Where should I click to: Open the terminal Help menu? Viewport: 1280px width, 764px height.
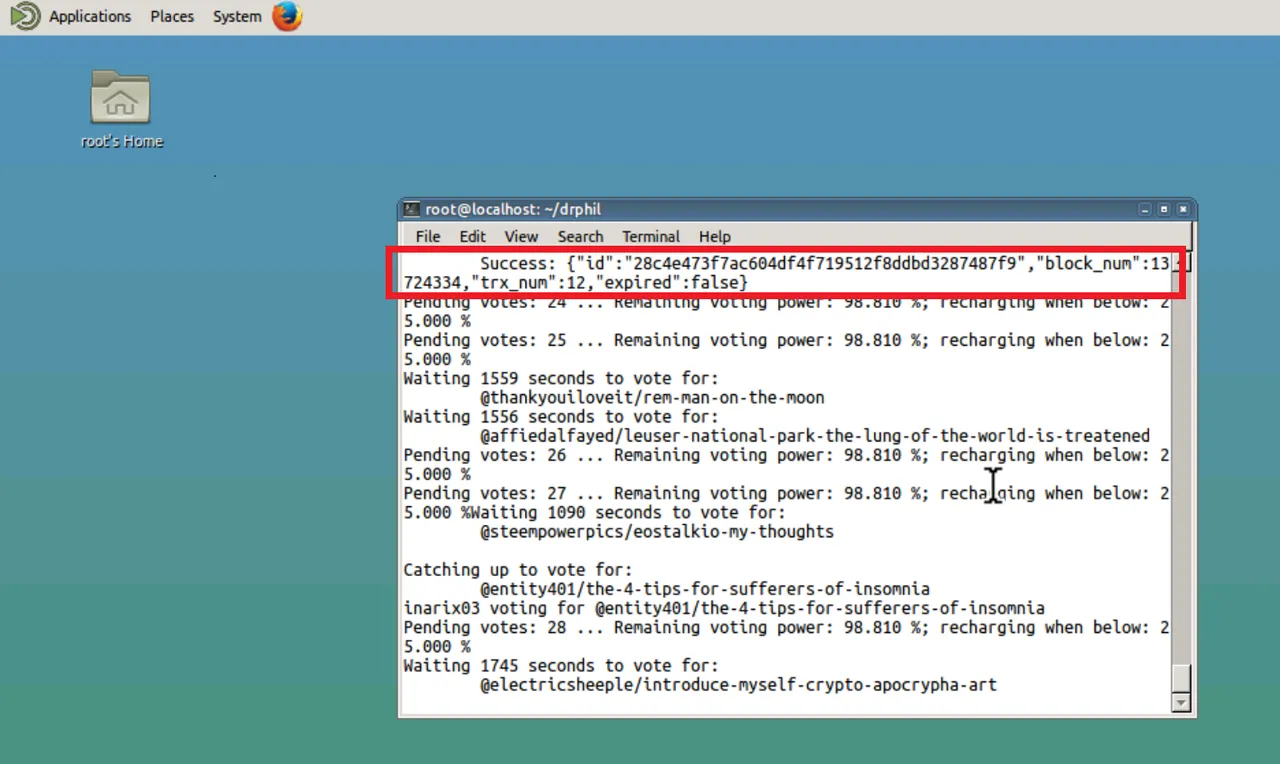coord(714,237)
